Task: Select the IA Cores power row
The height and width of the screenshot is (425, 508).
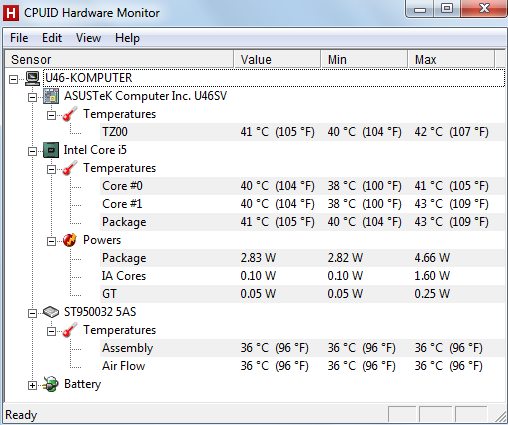Action: click(302, 276)
